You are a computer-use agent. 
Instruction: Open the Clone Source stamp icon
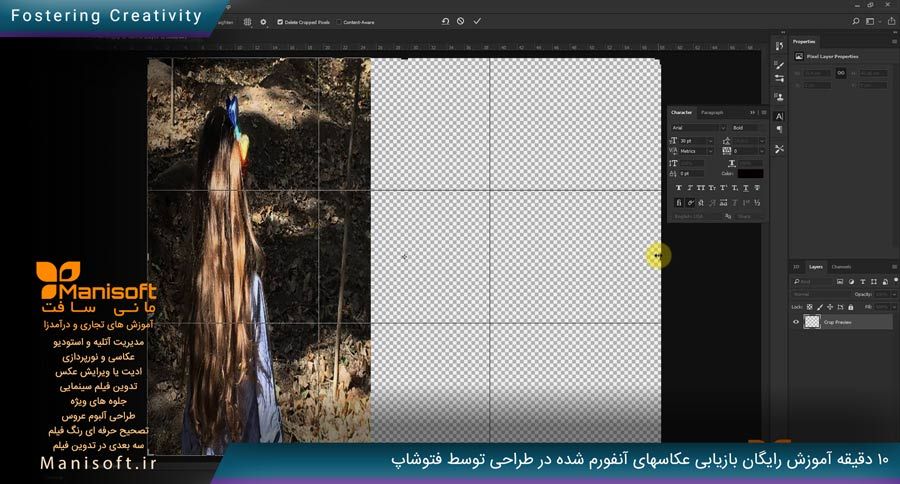pos(779,98)
